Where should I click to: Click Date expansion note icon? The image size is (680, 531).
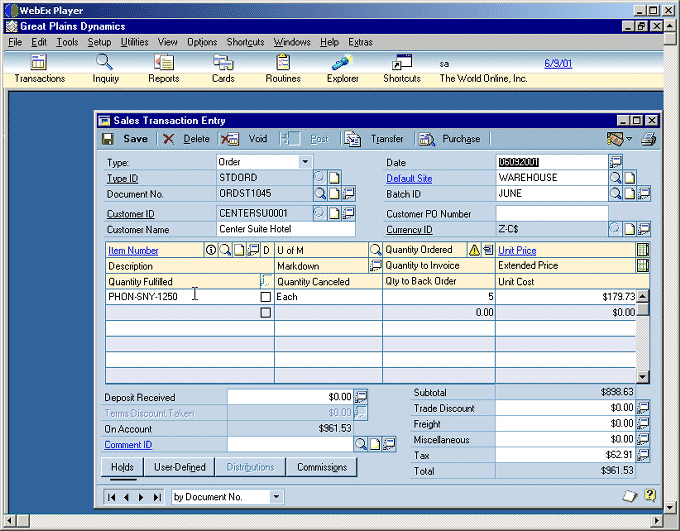pyautogui.click(x=615, y=162)
